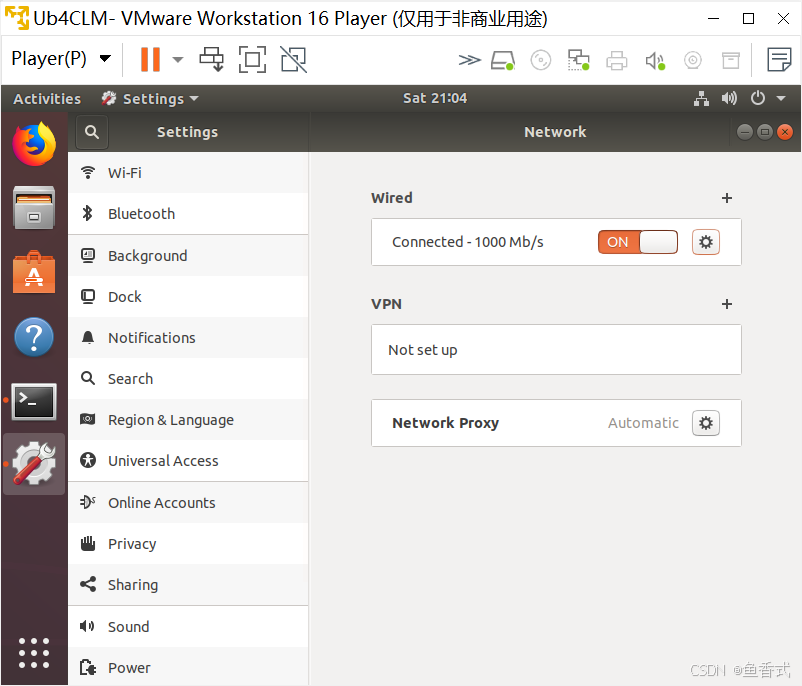Open the VMware message log note icon
This screenshot has height=686, width=802.
point(779,59)
